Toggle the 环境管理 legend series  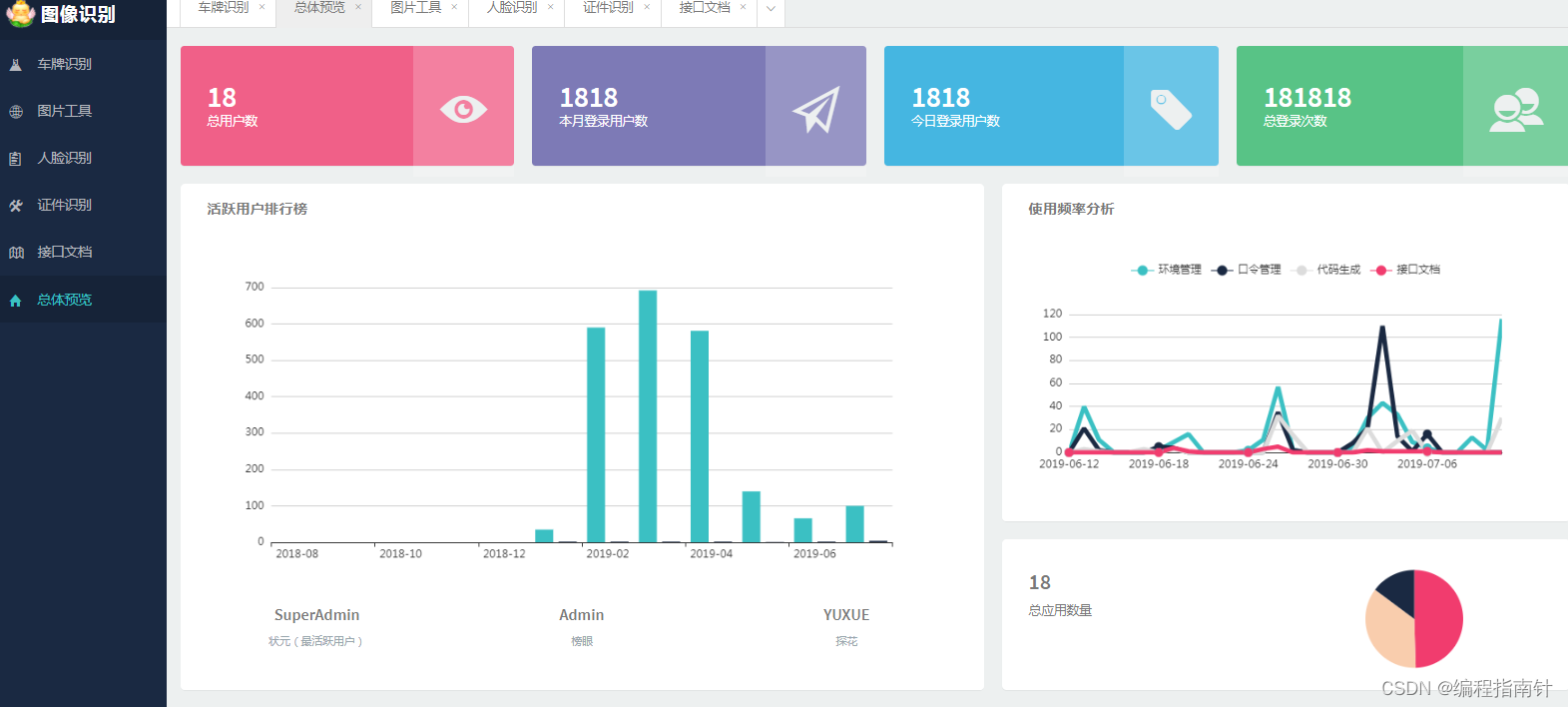pyautogui.click(x=1166, y=270)
